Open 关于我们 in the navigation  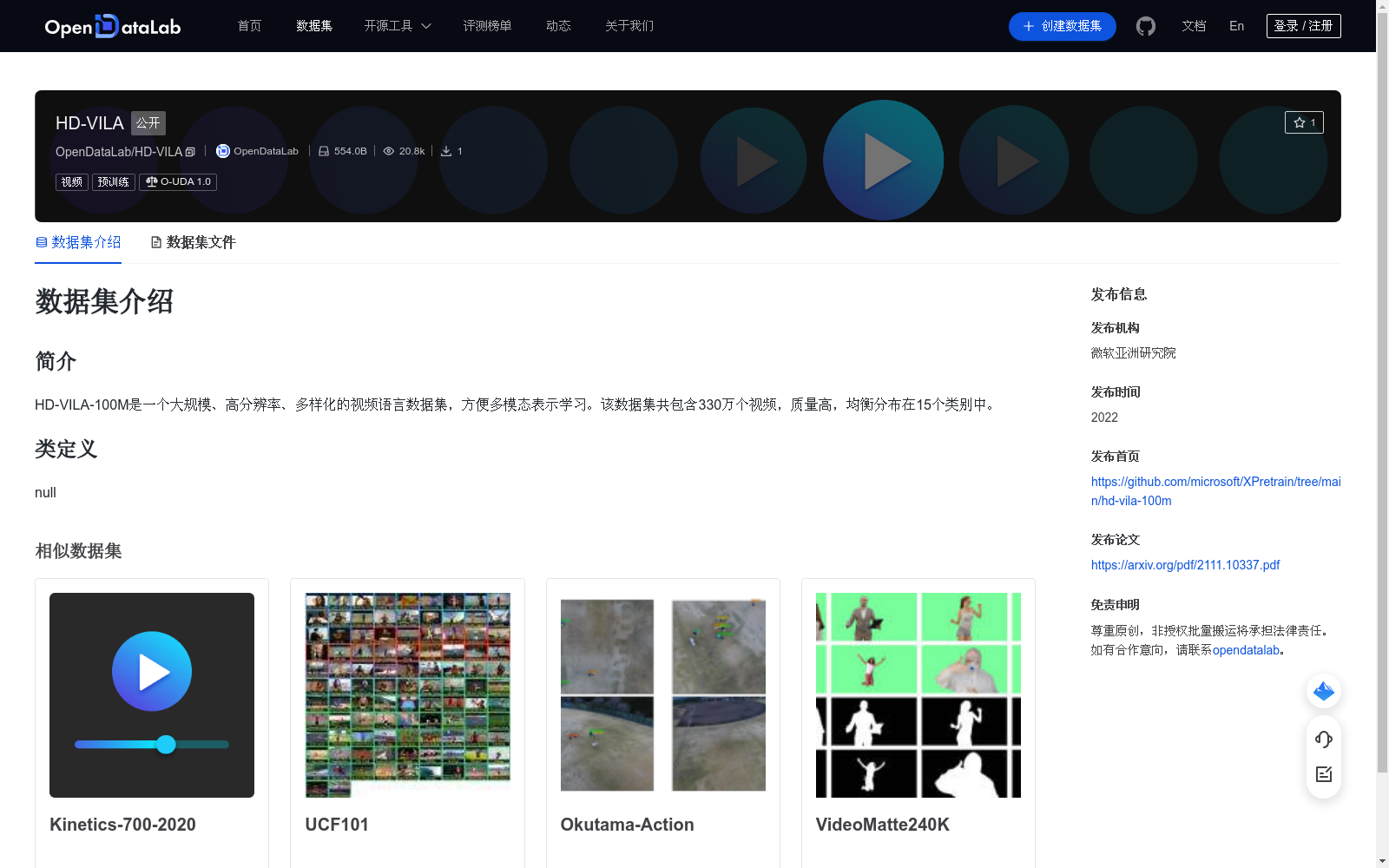tap(629, 26)
